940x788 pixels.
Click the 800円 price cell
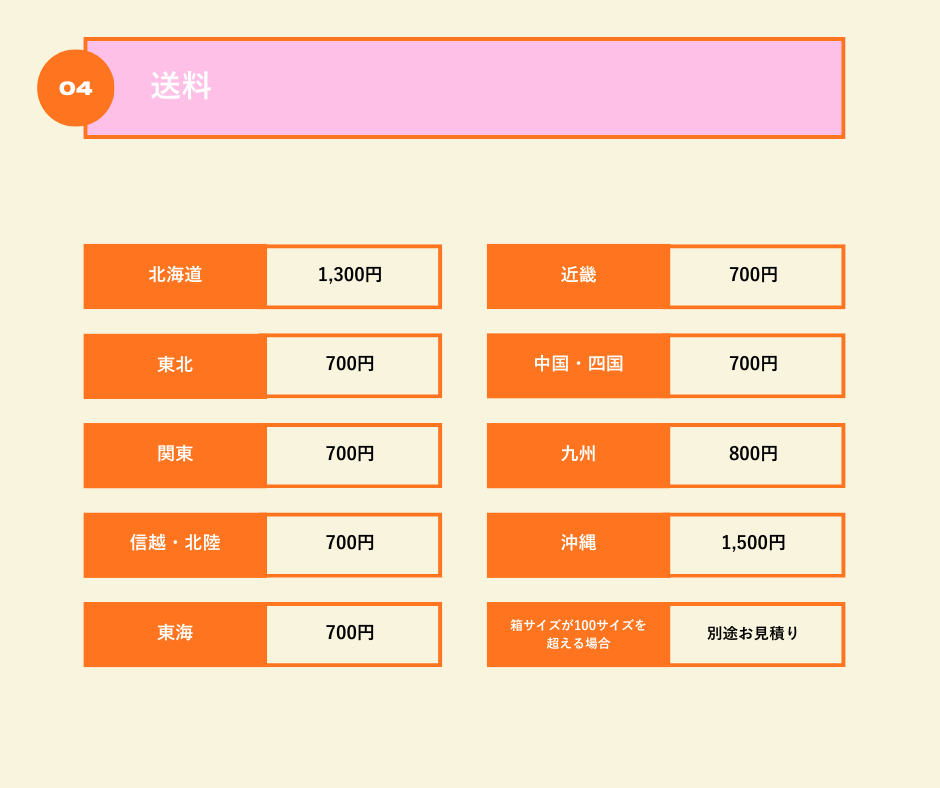click(x=754, y=454)
